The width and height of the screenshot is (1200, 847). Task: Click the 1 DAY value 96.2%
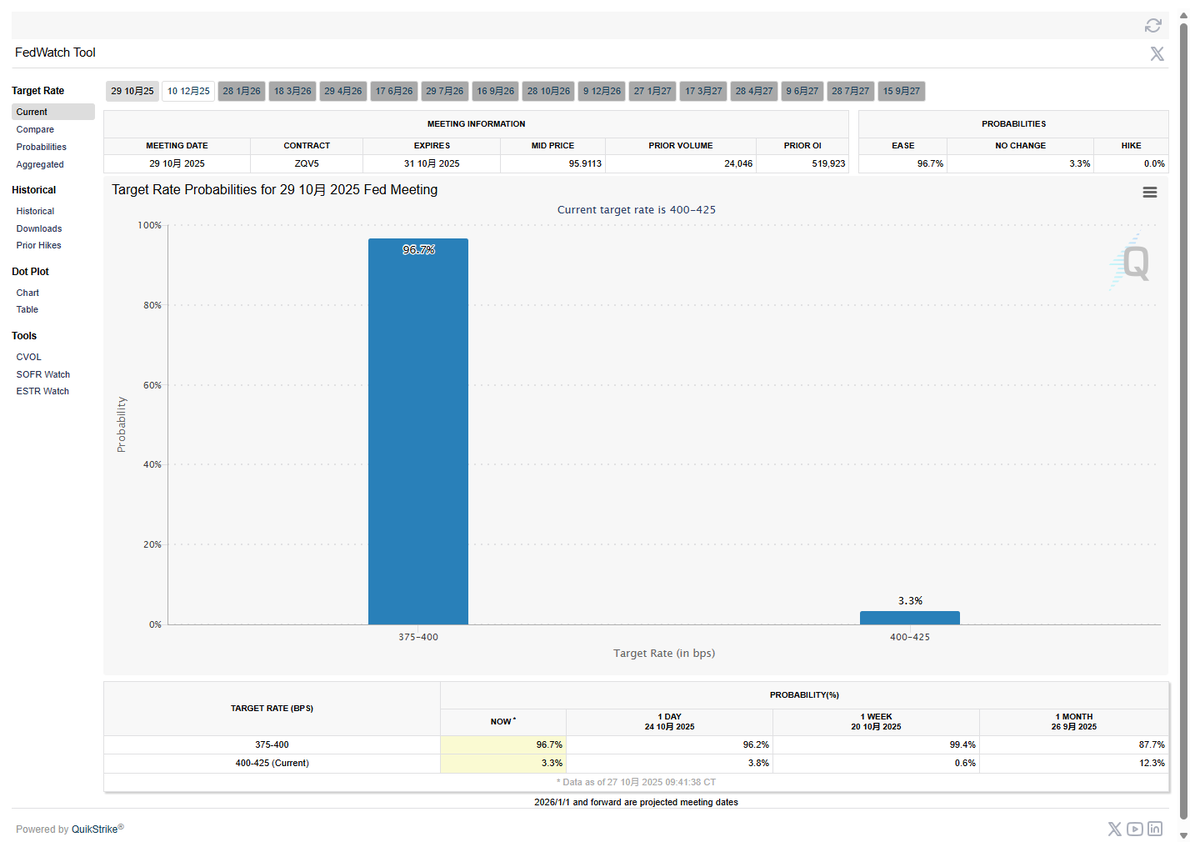[x=756, y=745]
